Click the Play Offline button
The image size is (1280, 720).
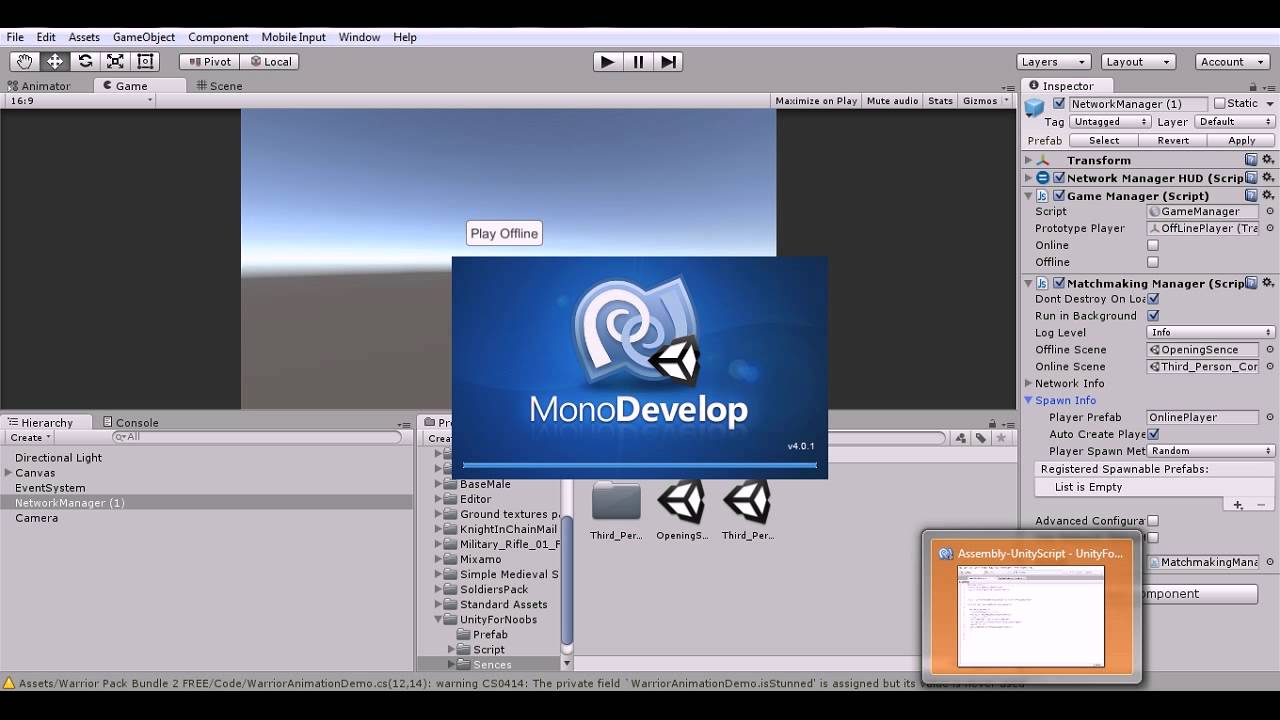[504, 233]
